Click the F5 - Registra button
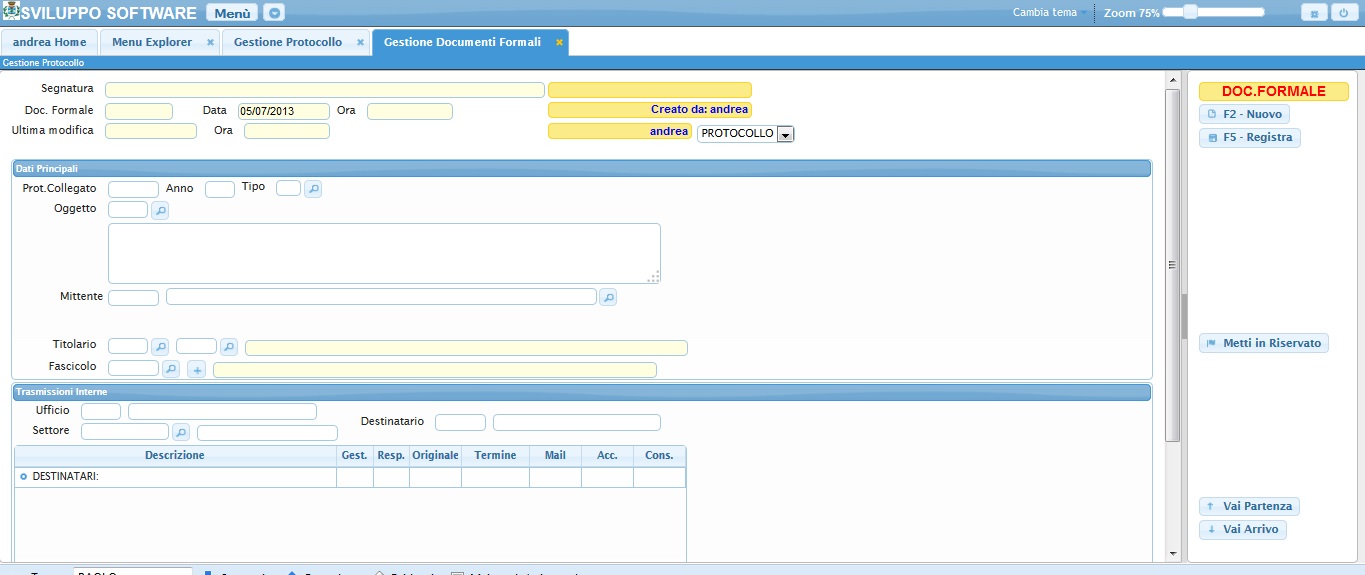The width and height of the screenshot is (1365, 575). point(1249,138)
